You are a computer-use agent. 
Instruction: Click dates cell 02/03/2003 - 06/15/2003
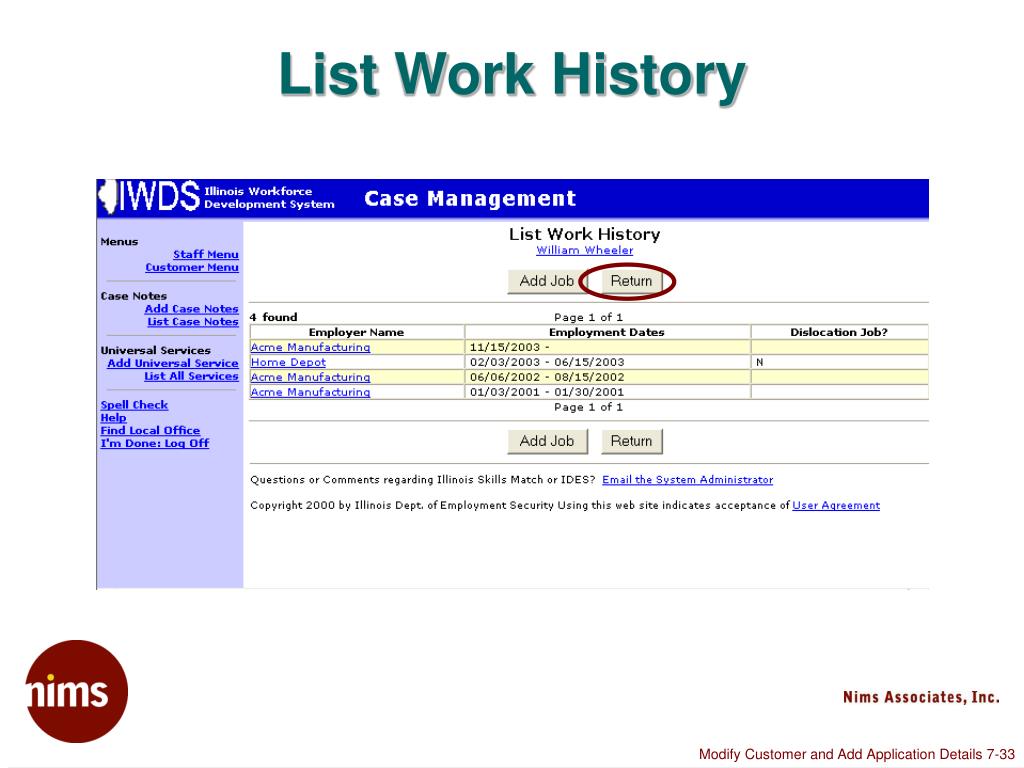(607, 362)
